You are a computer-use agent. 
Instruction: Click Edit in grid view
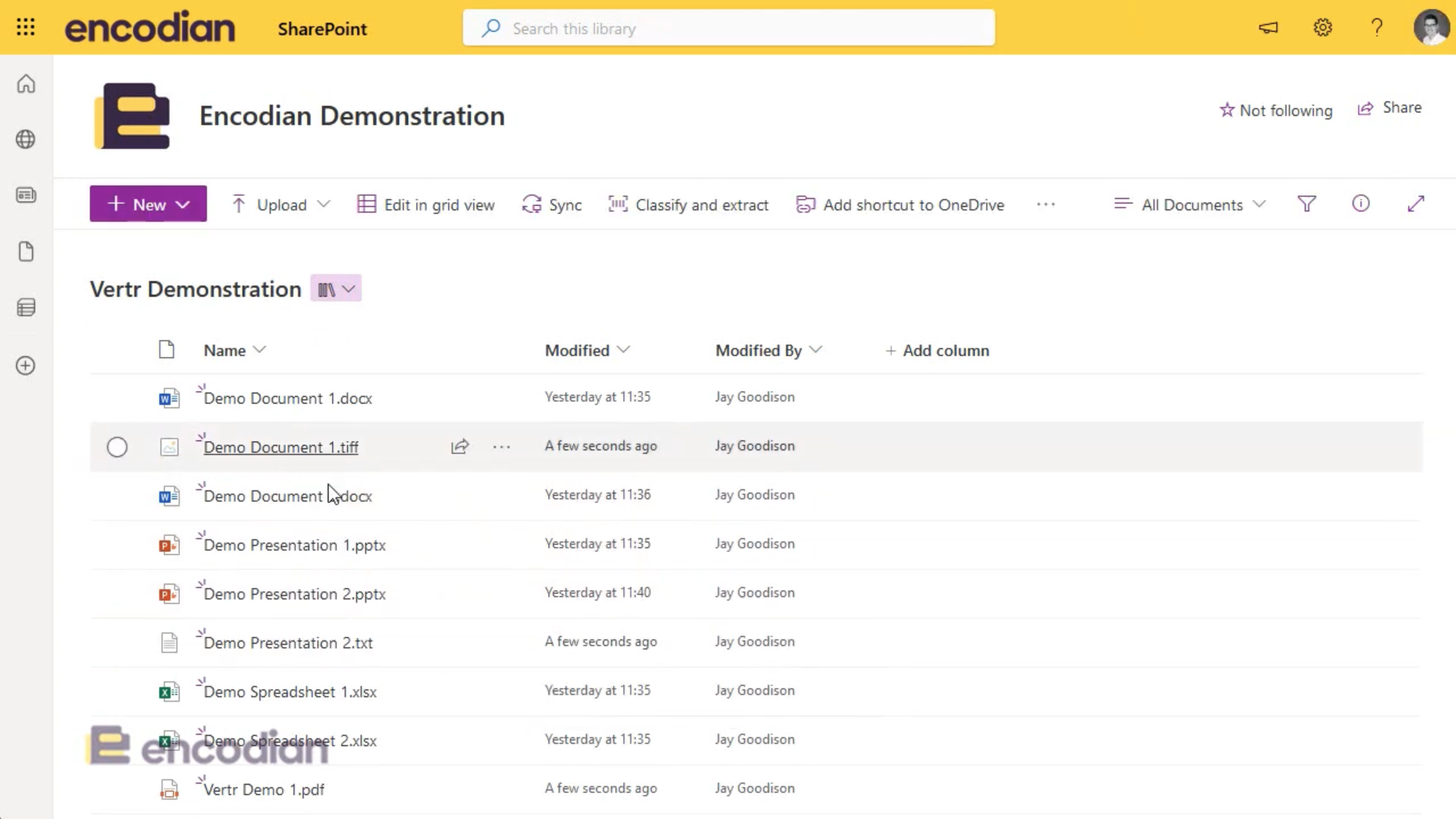(x=425, y=204)
